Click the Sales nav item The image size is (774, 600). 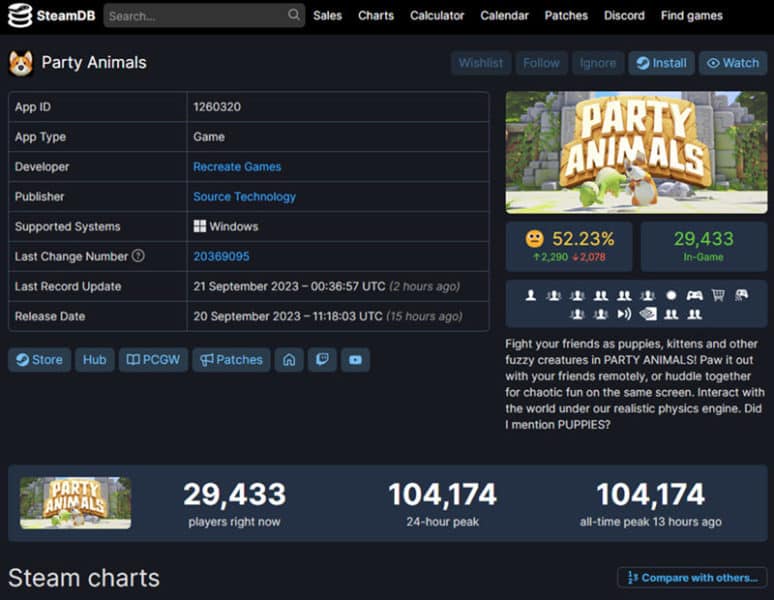point(327,16)
